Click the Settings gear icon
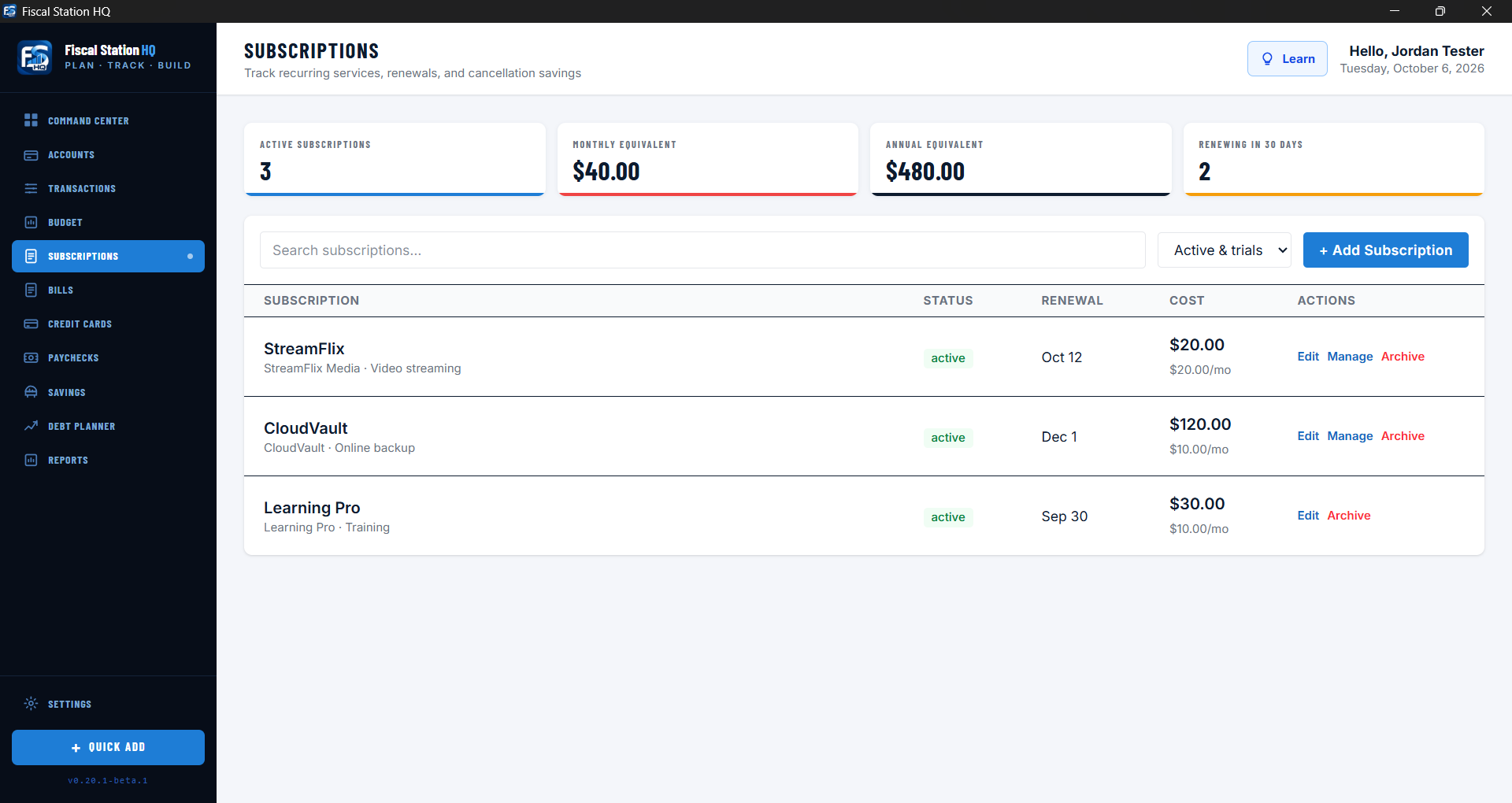The height and width of the screenshot is (803, 1512). click(x=31, y=704)
